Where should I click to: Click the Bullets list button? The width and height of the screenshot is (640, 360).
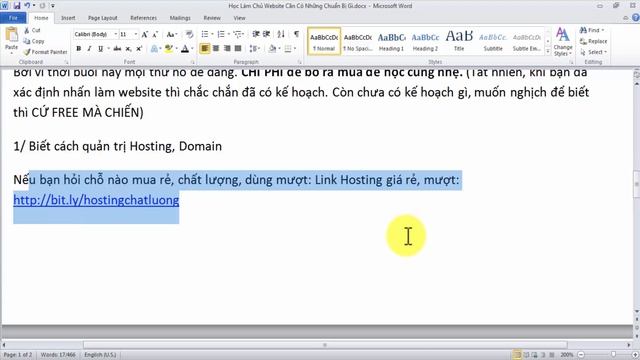pos(205,34)
